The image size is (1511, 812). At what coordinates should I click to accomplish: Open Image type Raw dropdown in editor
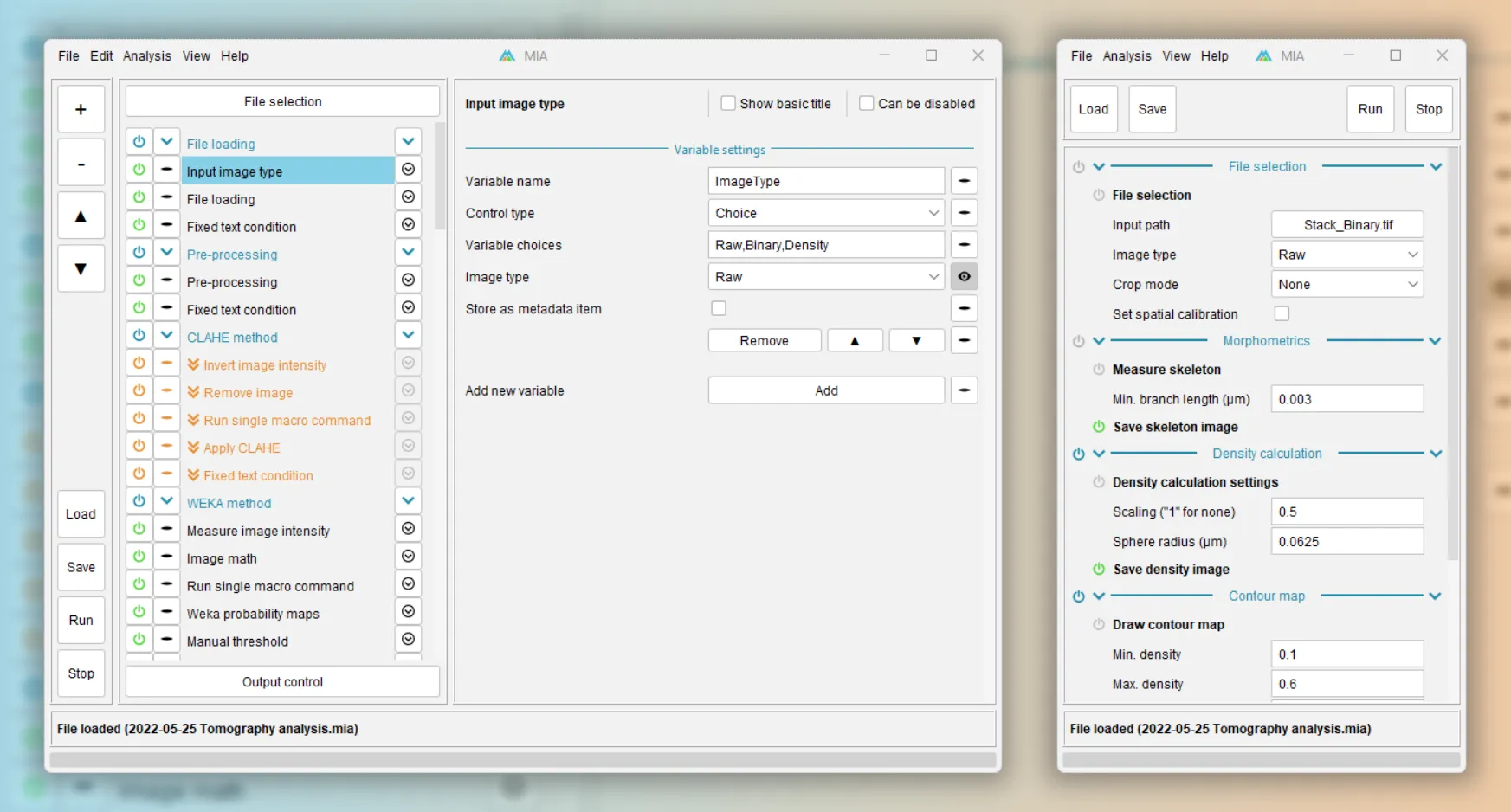826,277
